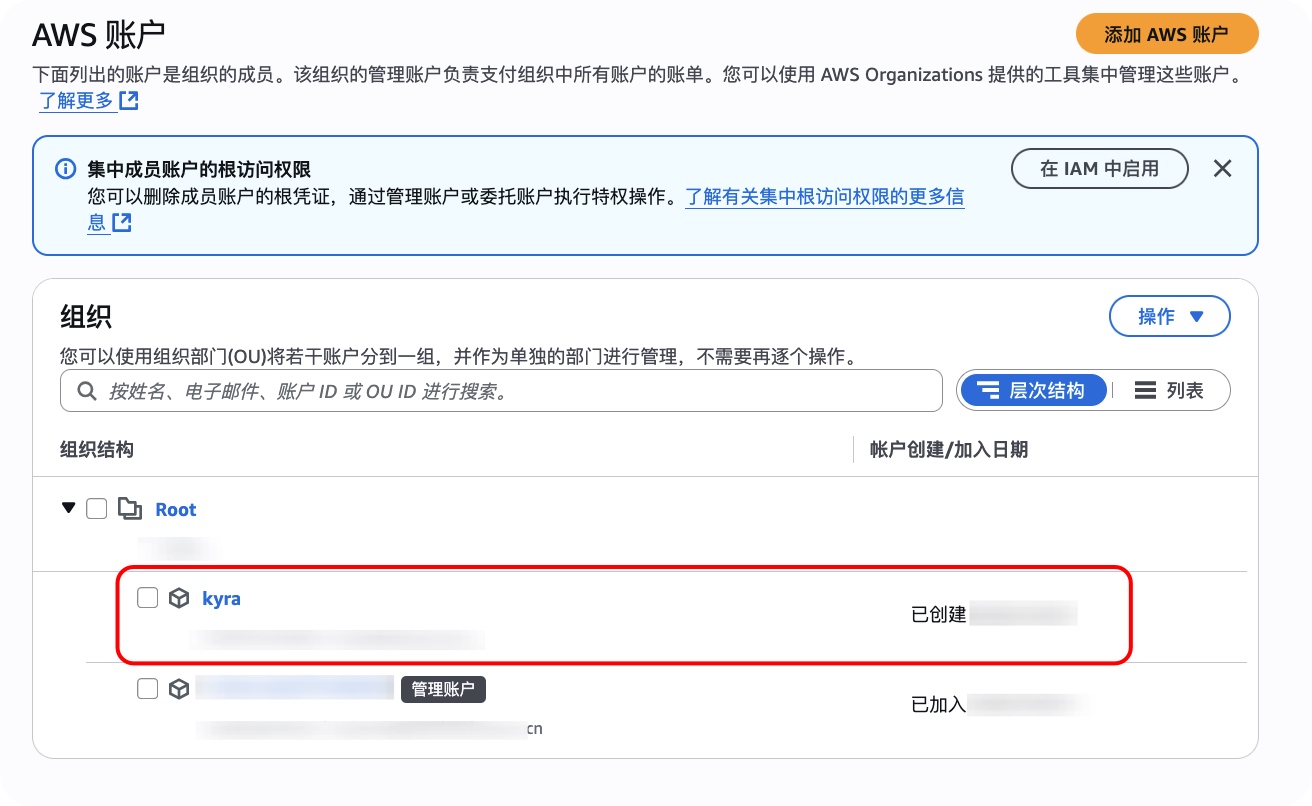Open 了解有关集中根访问权限的更多信息 link
1312x806 pixels.
(824, 197)
